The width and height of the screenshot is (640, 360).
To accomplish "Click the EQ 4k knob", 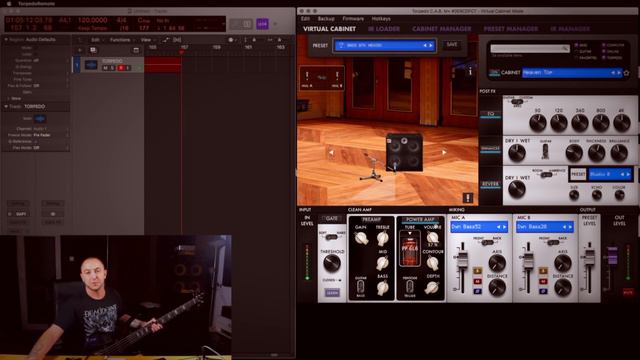I will click(x=622, y=123).
